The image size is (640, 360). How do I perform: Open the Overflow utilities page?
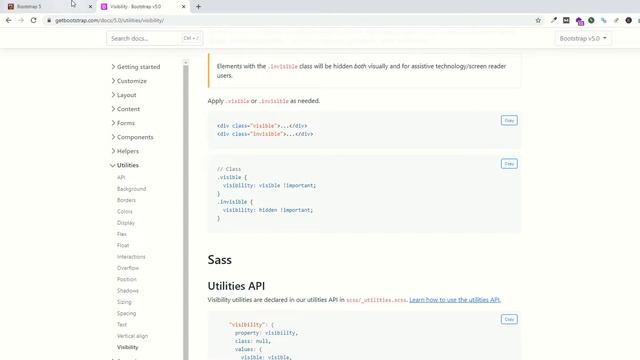click(x=128, y=268)
